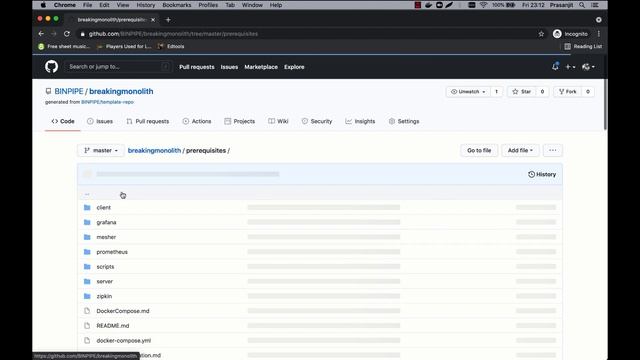Screen dimensions: 640x360
Task: Open the Wiki tab
Action: coord(278,121)
